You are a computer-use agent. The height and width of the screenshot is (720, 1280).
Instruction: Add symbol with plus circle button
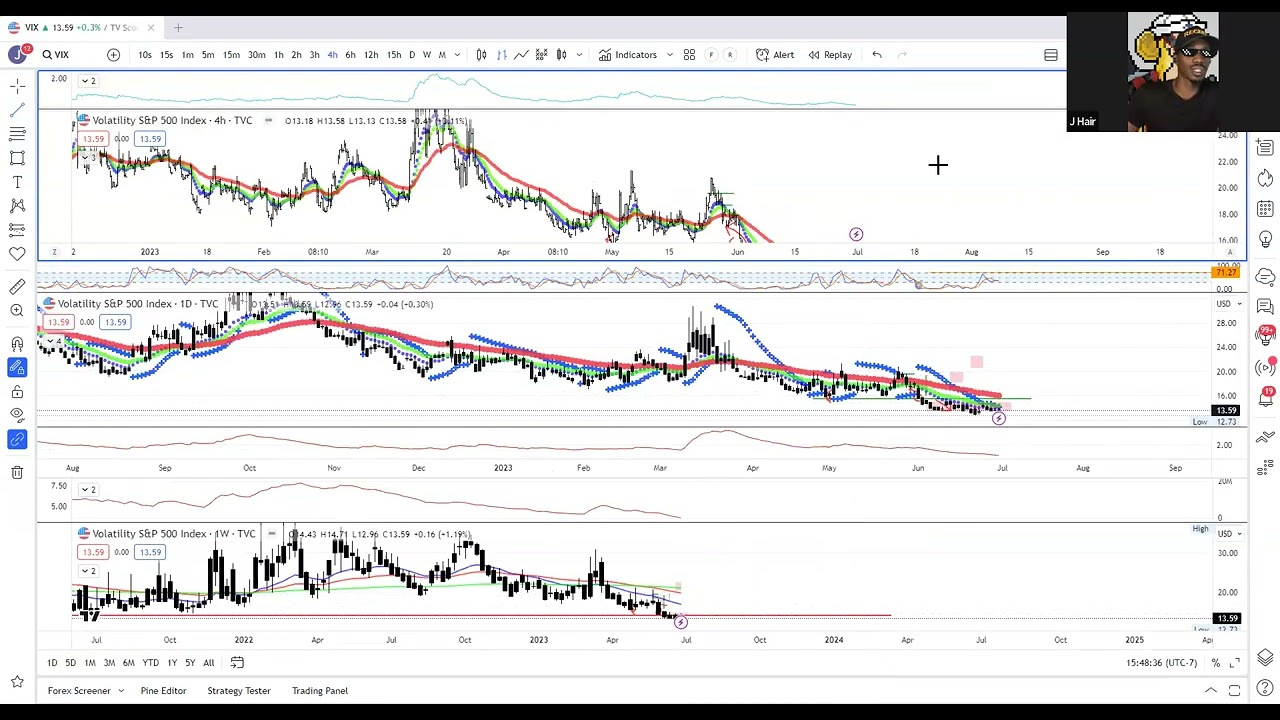[x=113, y=55]
